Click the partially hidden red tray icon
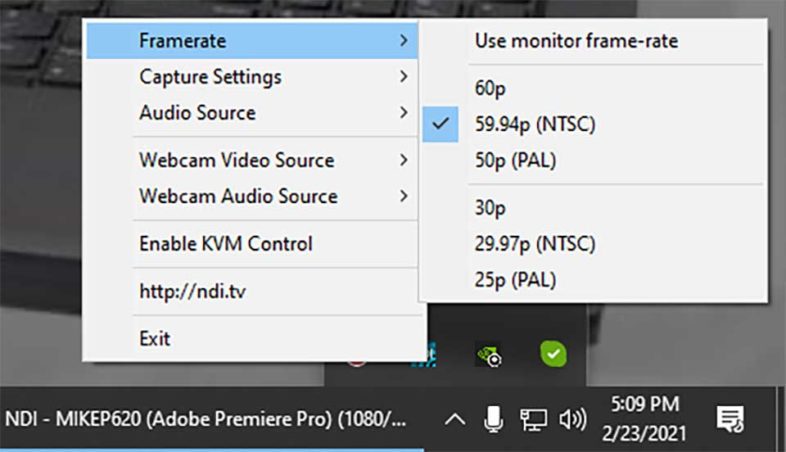This screenshot has height=452, width=786. (357, 357)
